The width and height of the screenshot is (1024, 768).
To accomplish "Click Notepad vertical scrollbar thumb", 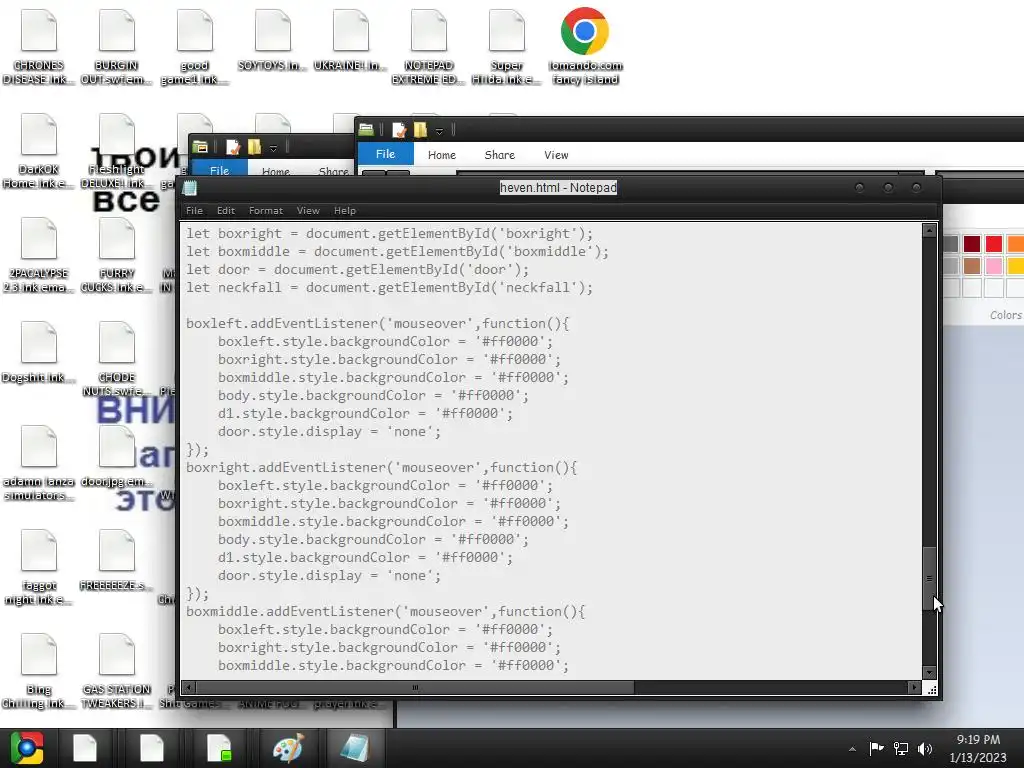I will coord(929,579).
